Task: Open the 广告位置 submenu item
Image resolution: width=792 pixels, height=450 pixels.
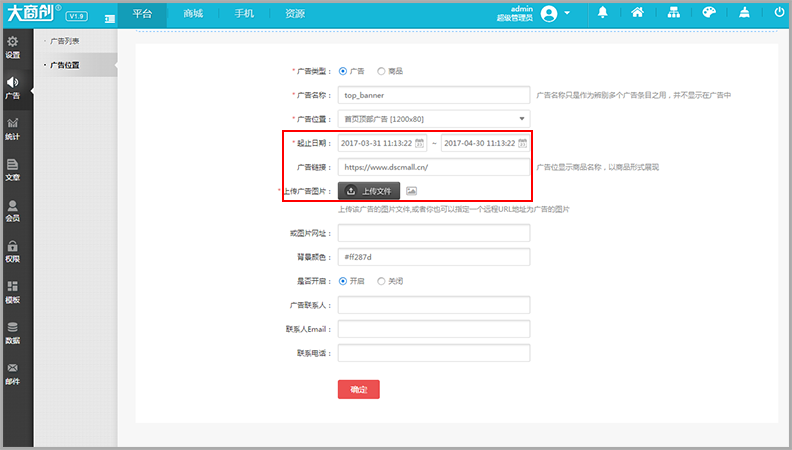Action: (65, 65)
